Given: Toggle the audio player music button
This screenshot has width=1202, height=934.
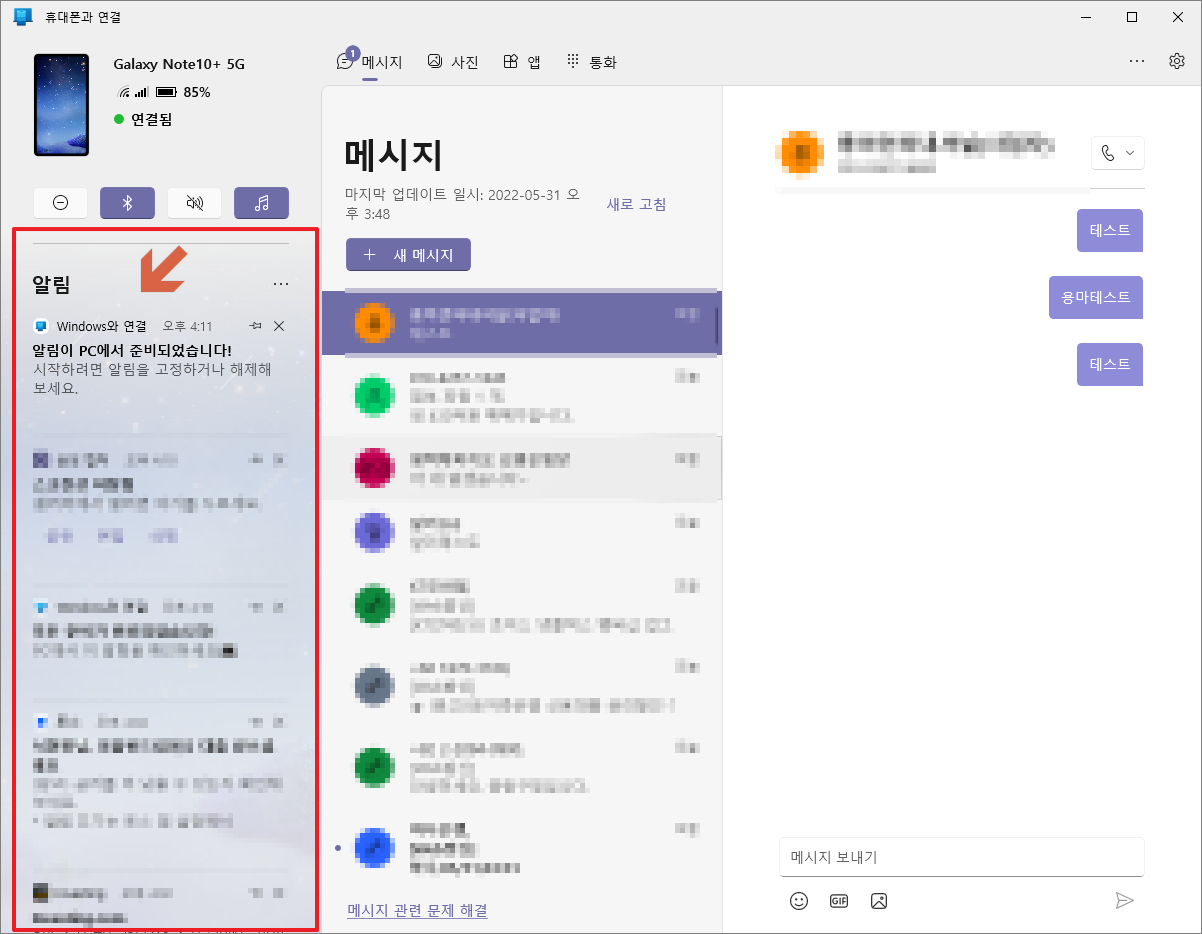Looking at the screenshot, I should pos(261,203).
